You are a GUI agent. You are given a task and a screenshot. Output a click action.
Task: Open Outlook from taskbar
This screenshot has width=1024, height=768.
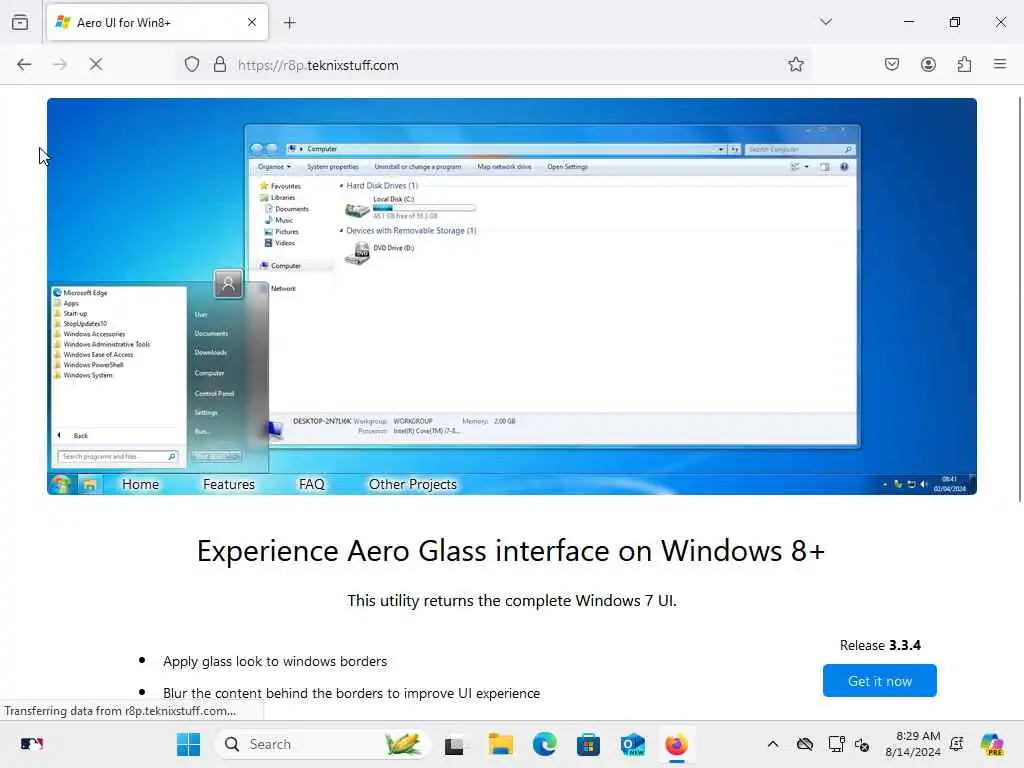(632, 744)
